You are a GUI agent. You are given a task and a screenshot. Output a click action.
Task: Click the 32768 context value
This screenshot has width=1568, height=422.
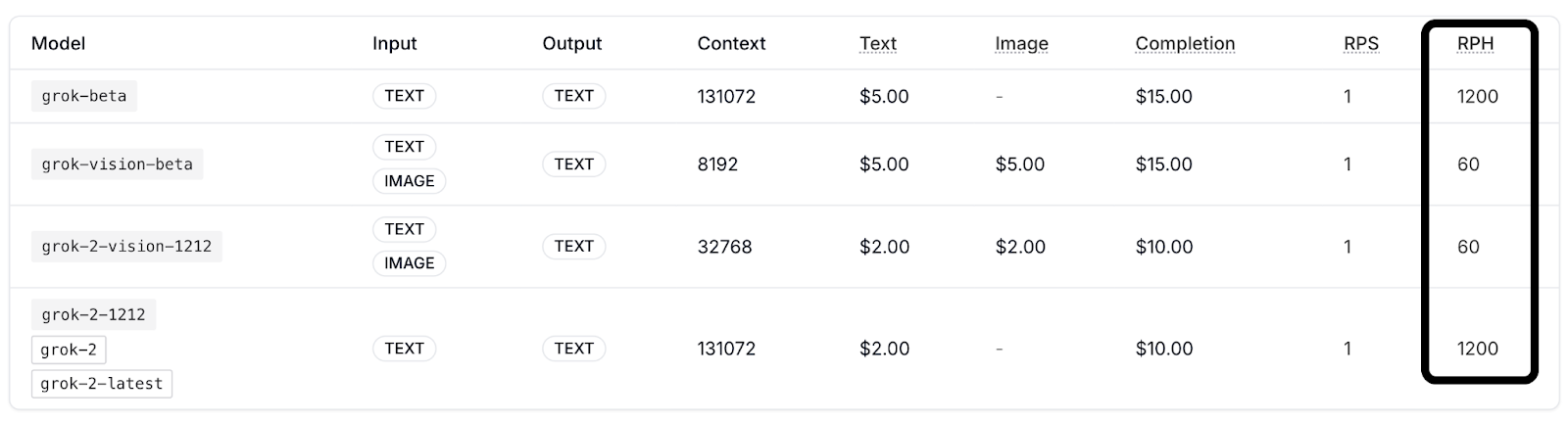(x=724, y=246)
